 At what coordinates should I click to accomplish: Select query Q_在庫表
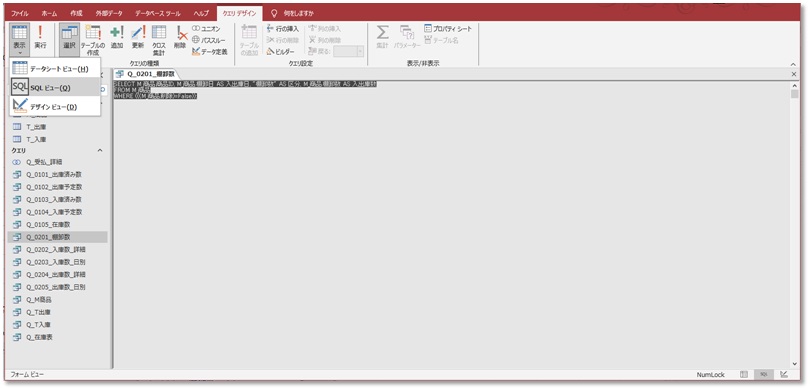[x=58, y=337]
